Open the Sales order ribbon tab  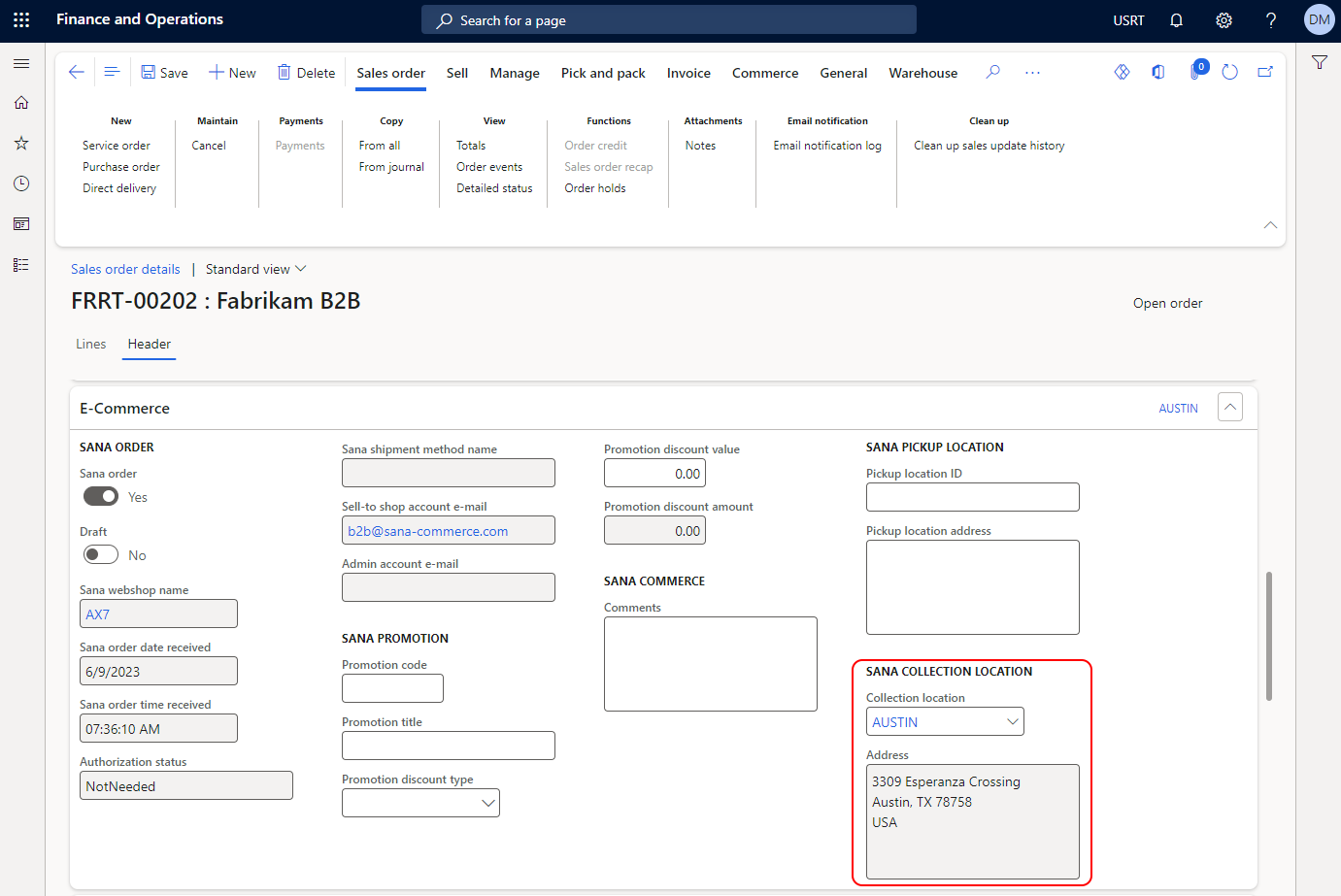pyautogui.click(x=390, y=74)
